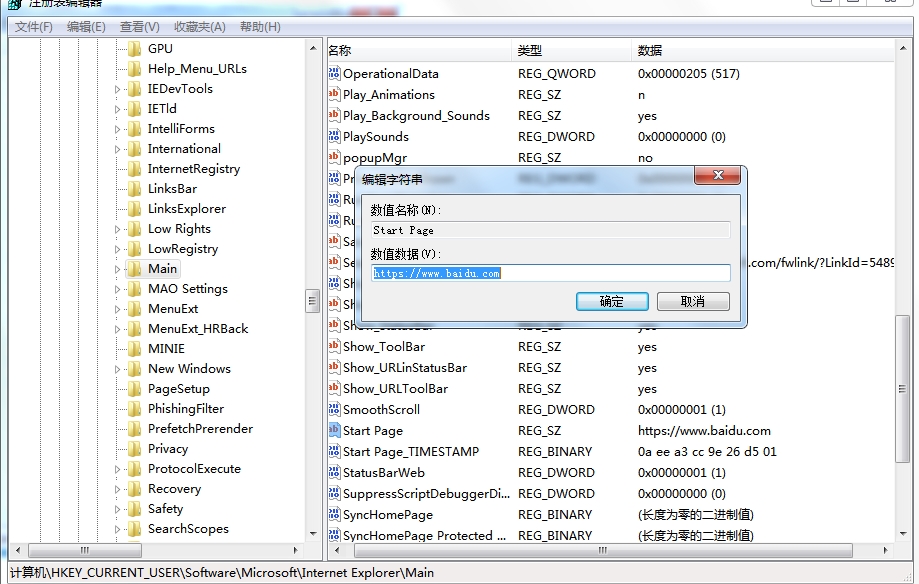
Task: Click the Show_URLinStatusBar string icon
Action: pos(334,368)
